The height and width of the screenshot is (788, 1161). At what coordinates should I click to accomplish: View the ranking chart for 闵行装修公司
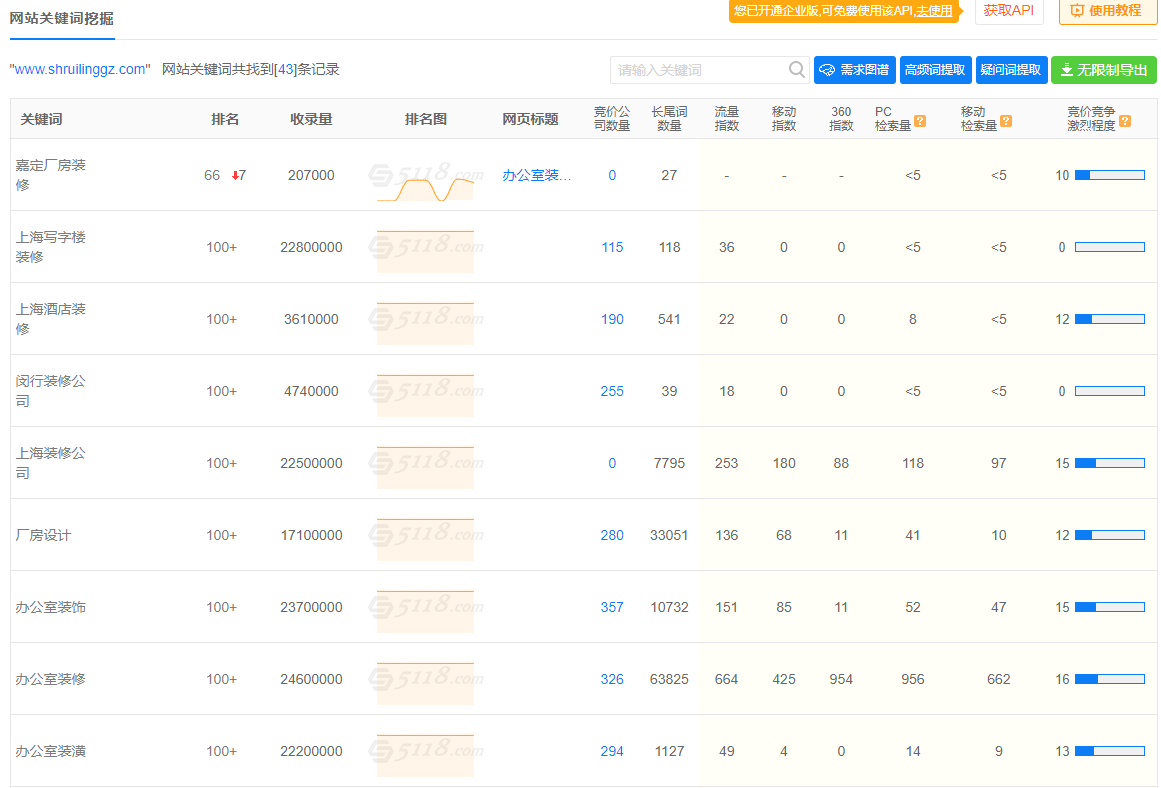pyautogui.click(x=425, y=395)
